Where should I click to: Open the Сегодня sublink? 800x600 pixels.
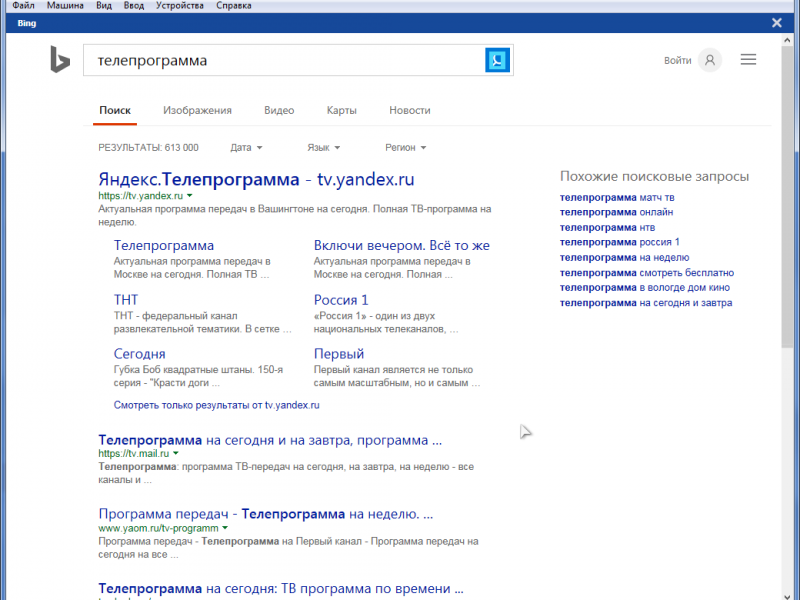139,354
